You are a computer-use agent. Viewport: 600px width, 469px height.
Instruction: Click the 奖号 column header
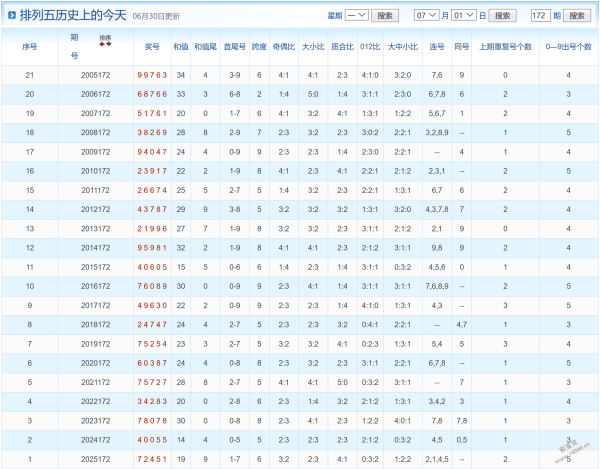click(152, 47)
